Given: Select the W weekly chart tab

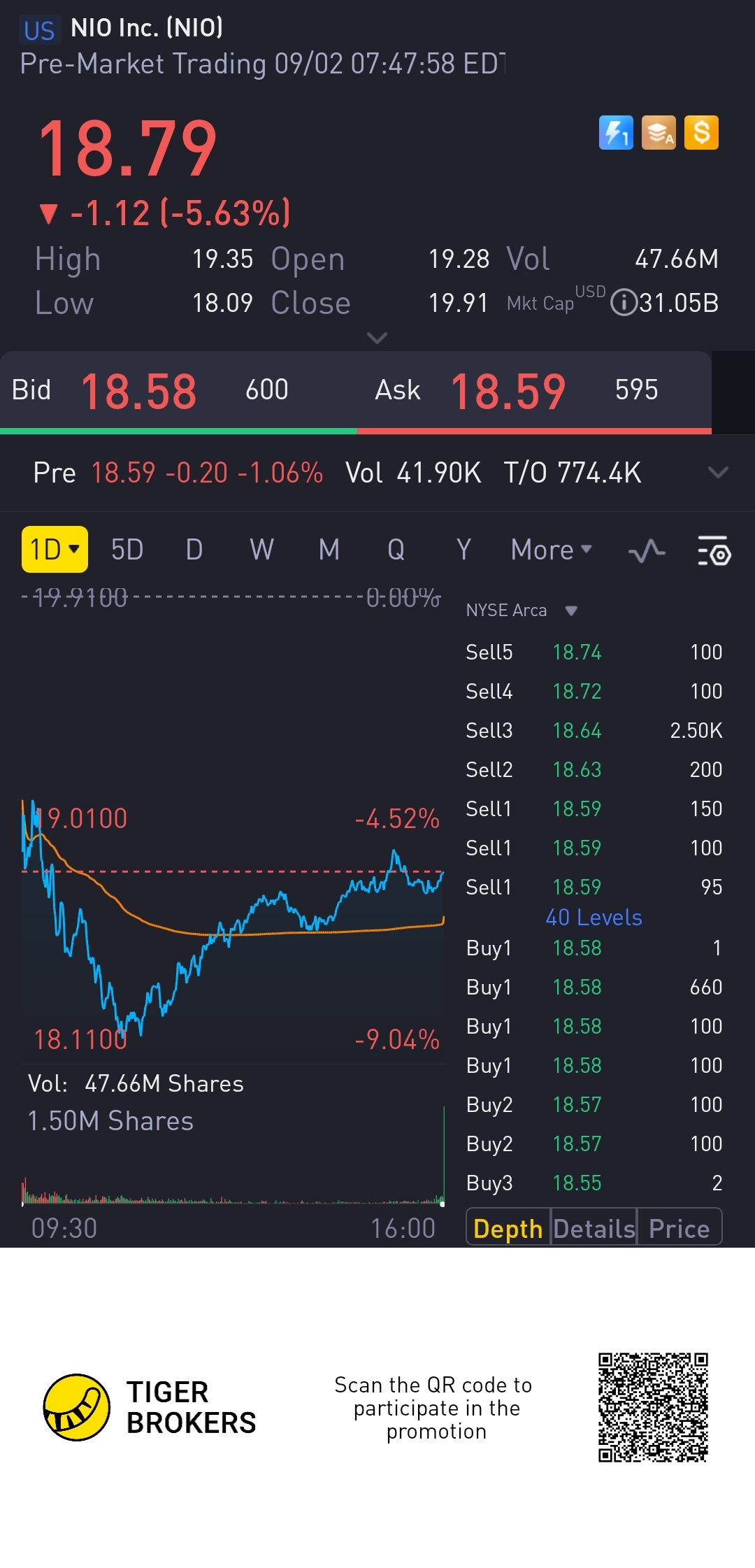Looking at the screenshot, I should (261, 550).
